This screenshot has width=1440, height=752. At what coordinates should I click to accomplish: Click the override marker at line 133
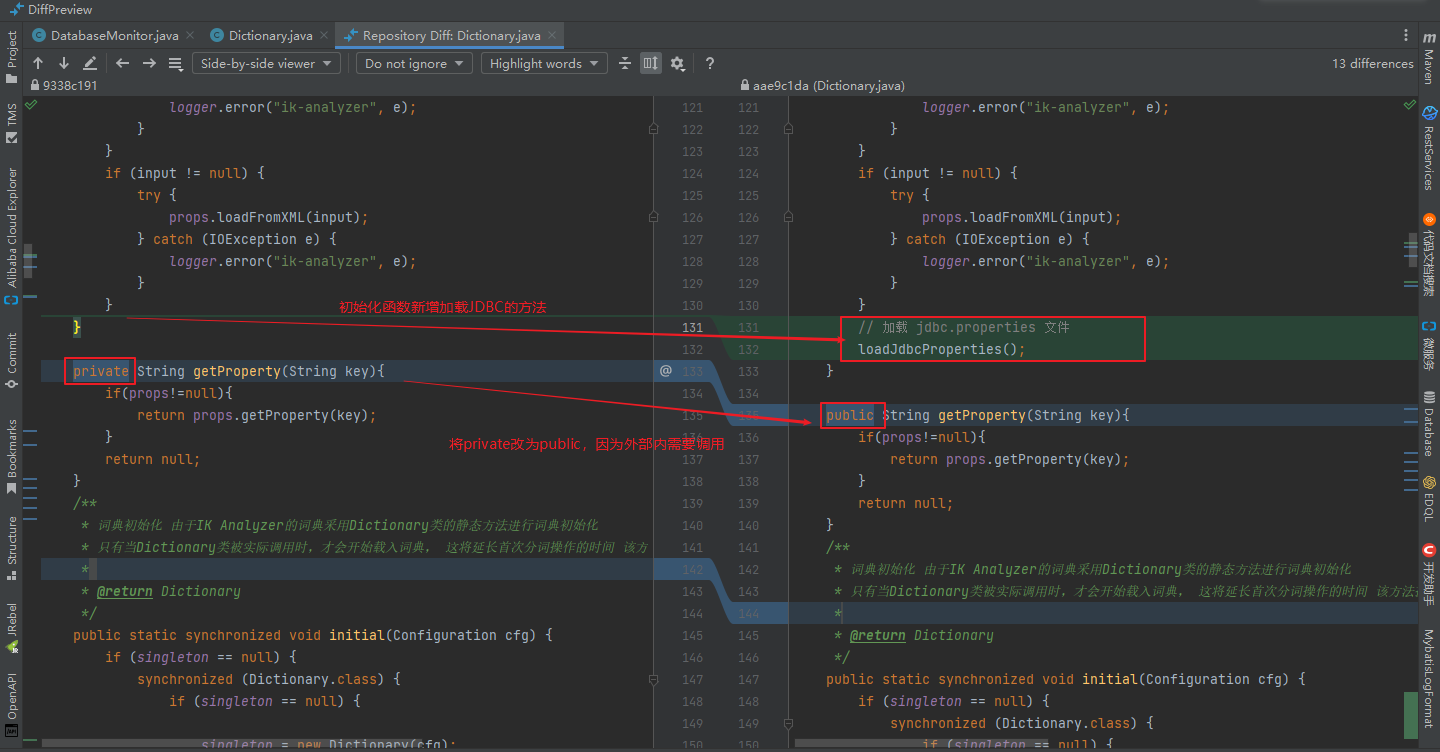[666, 371]
